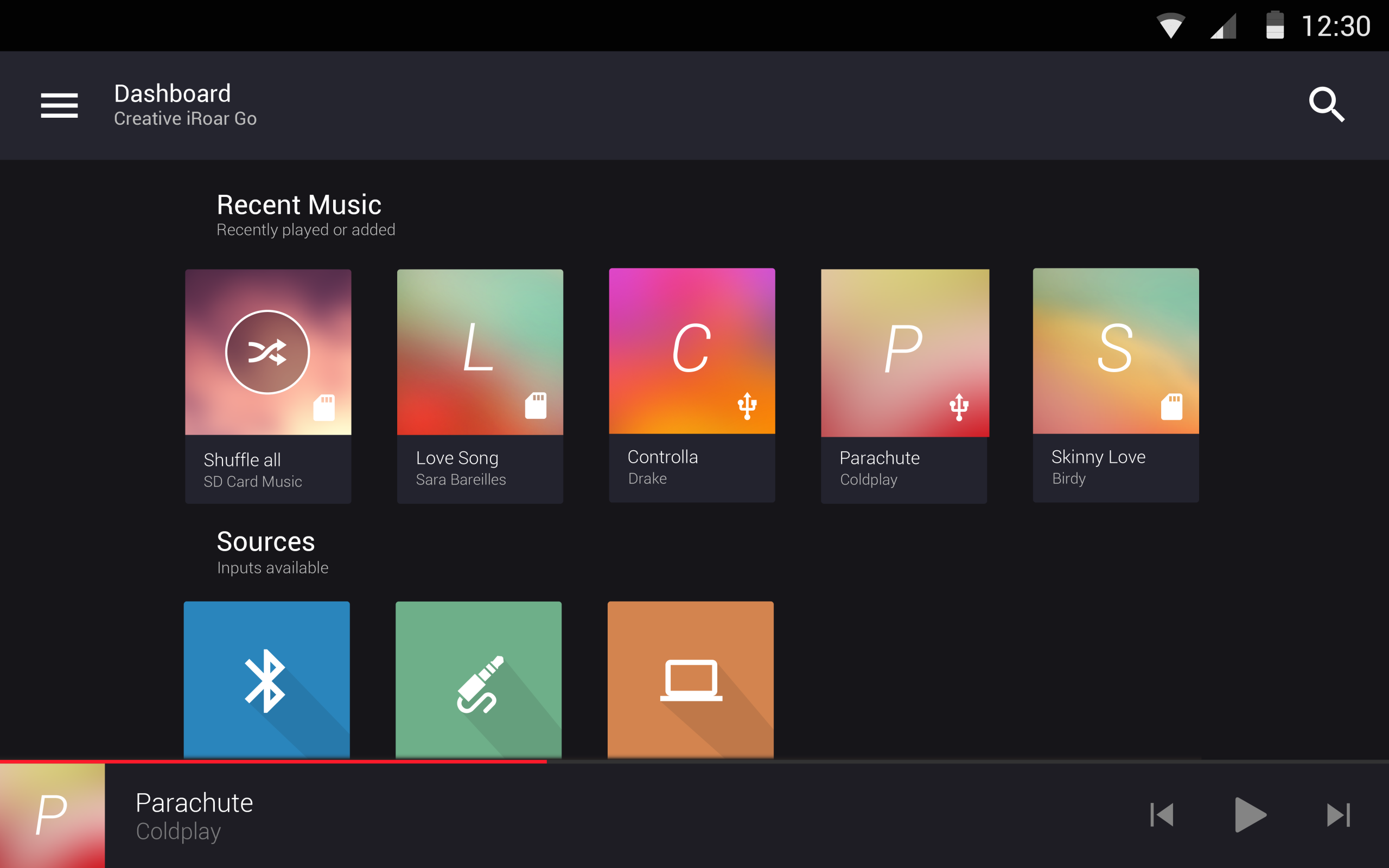This screenshot has width=1389, height=868.
Task: Click the Controlla title label
Action: tap(663, 457)
